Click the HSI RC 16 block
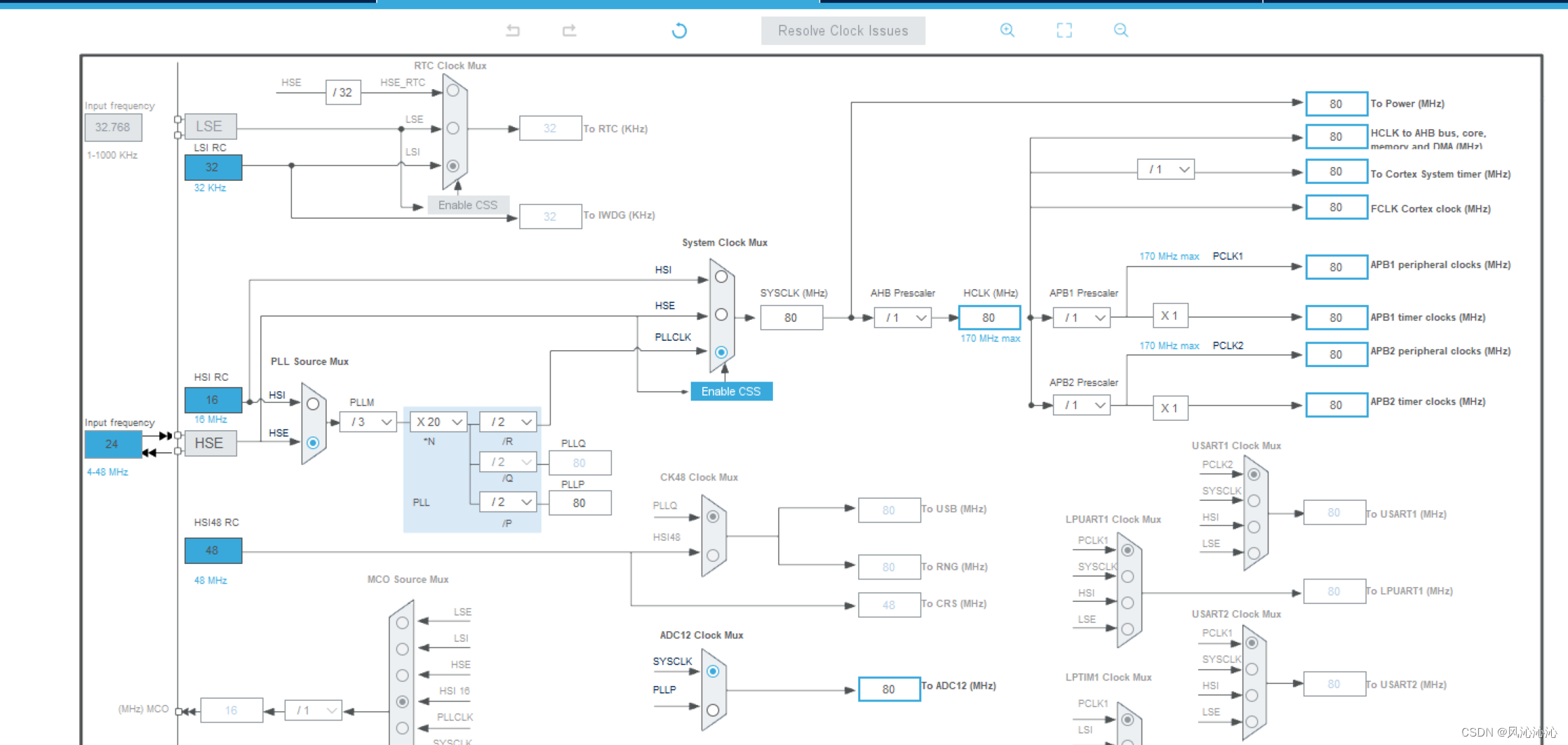The width and height of the screenshot is (1568, 745). (x=213, y=400)
